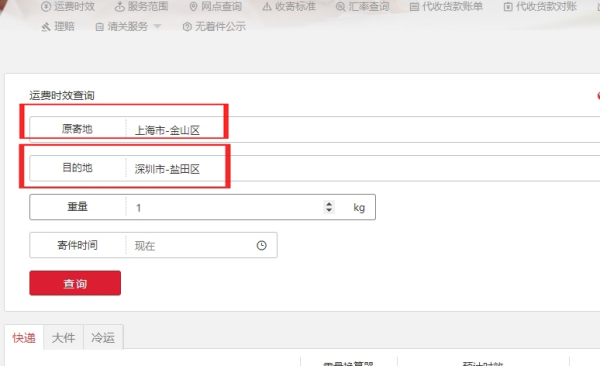
Task: Switch to the 大件 tab
Action: point(64,338)
